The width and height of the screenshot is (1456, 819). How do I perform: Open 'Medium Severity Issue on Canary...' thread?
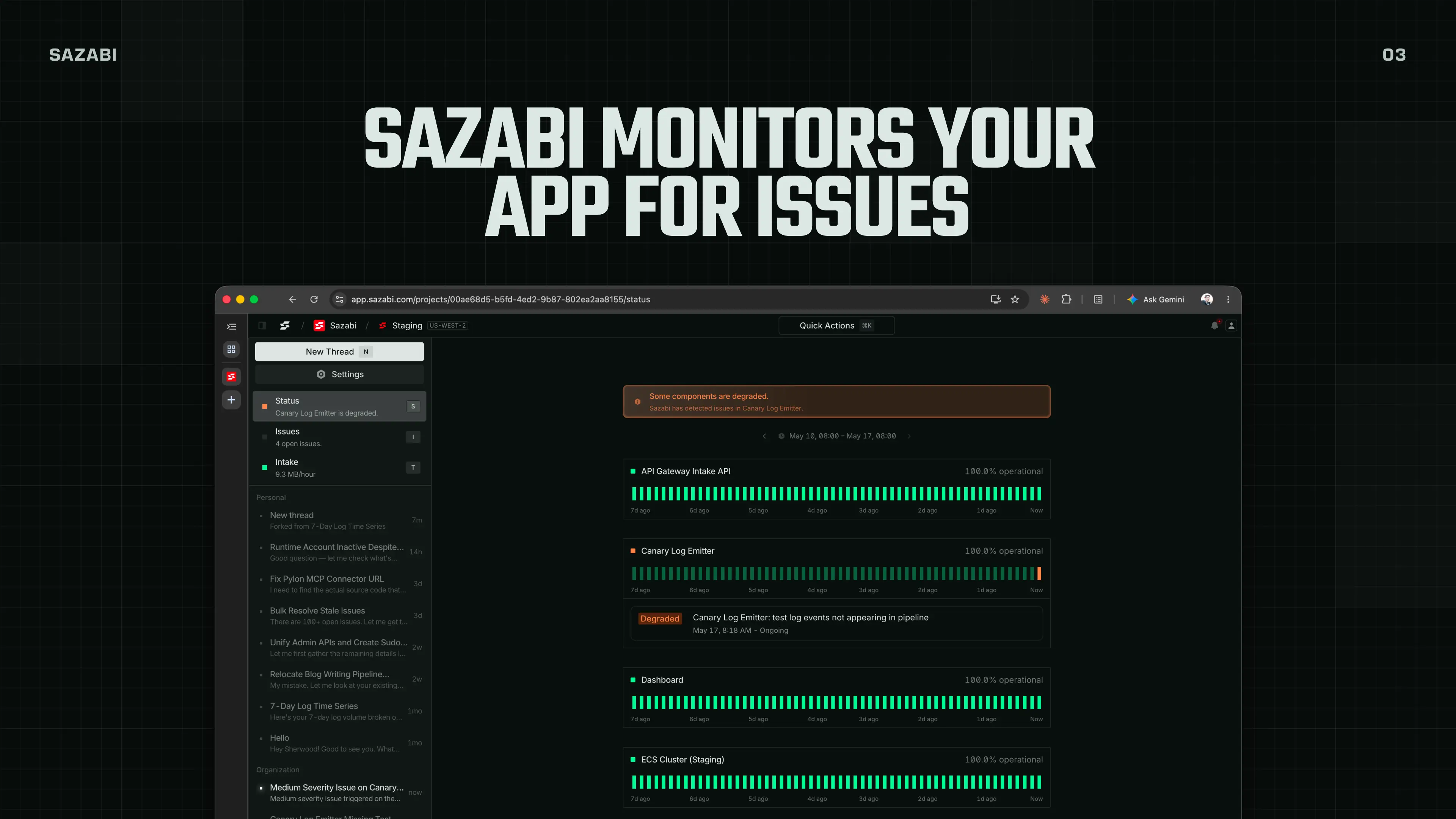(x=339, y=792)
